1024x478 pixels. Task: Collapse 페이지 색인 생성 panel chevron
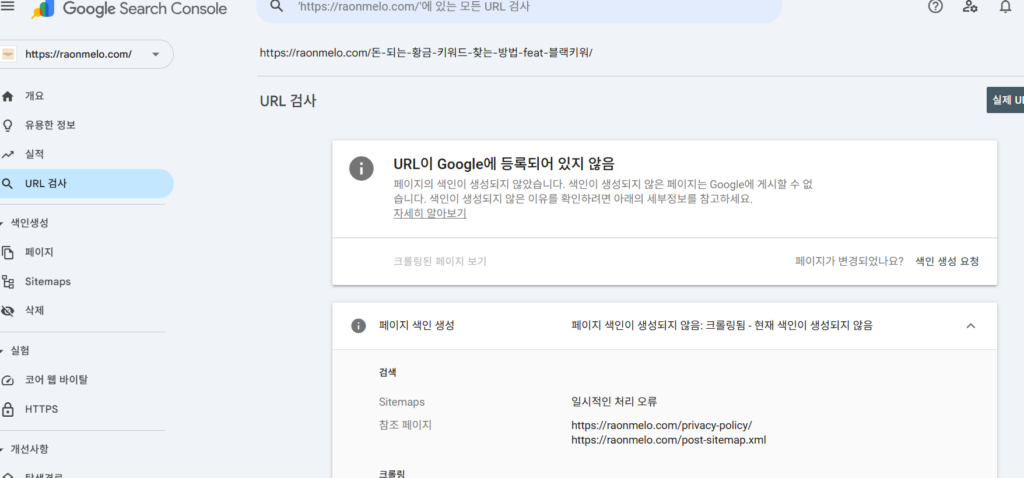(x=970, y=325)
